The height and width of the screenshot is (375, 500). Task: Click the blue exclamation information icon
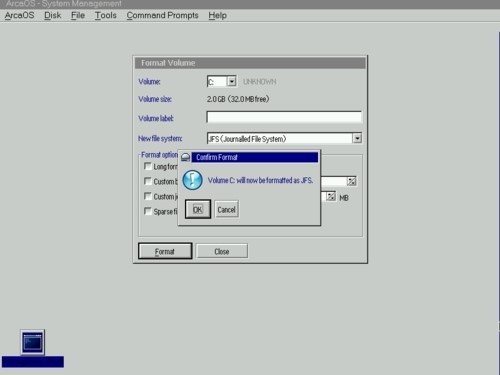192,180
